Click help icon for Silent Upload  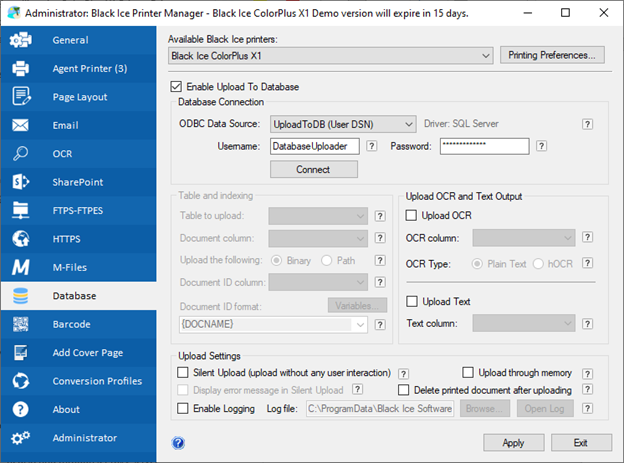click(403, 374)
